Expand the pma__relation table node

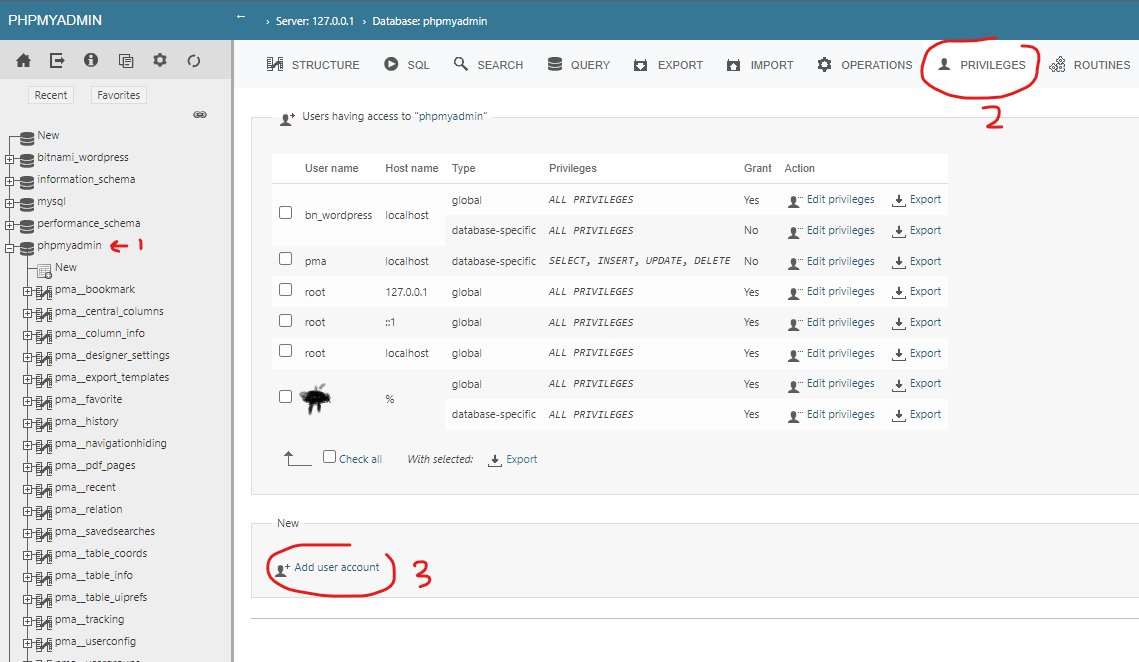coord(28,512)
